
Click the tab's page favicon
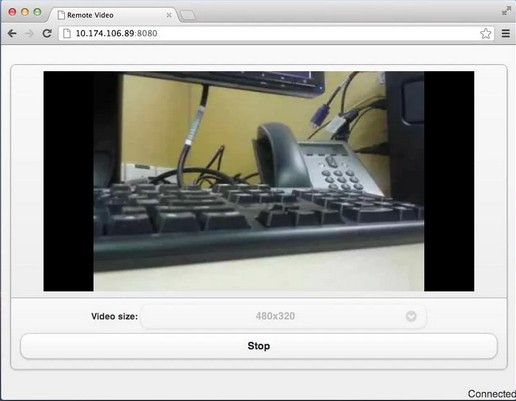pyautogui.click(x=61, y=15)
